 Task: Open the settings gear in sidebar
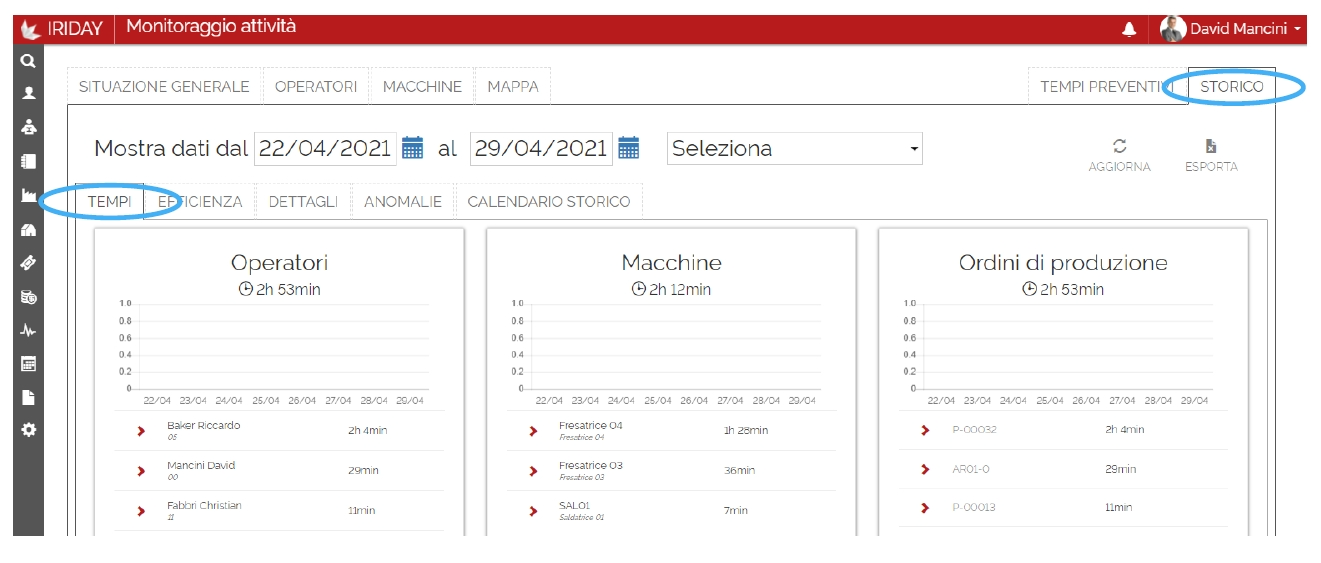pos(28,430)
